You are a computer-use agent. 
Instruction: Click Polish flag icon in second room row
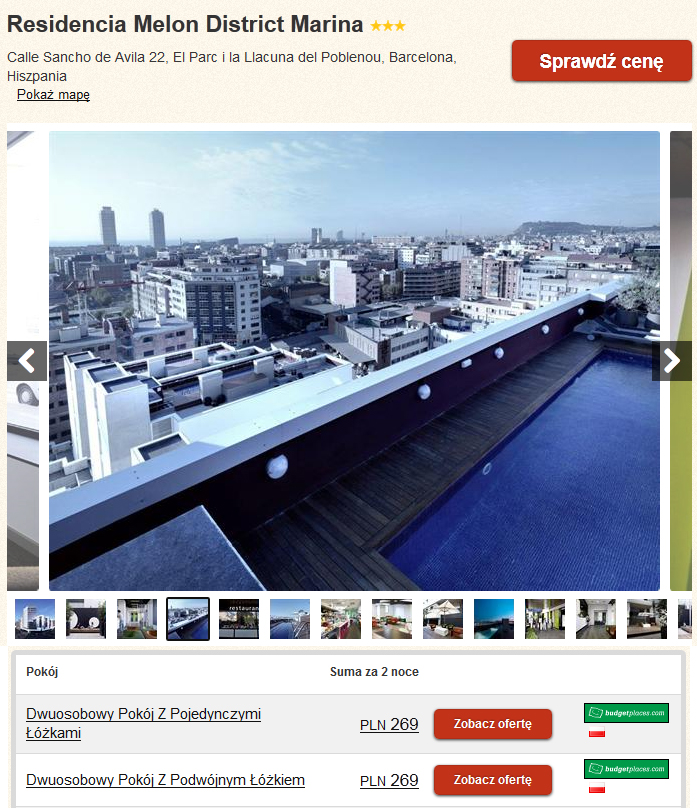(x=597, y=788)
